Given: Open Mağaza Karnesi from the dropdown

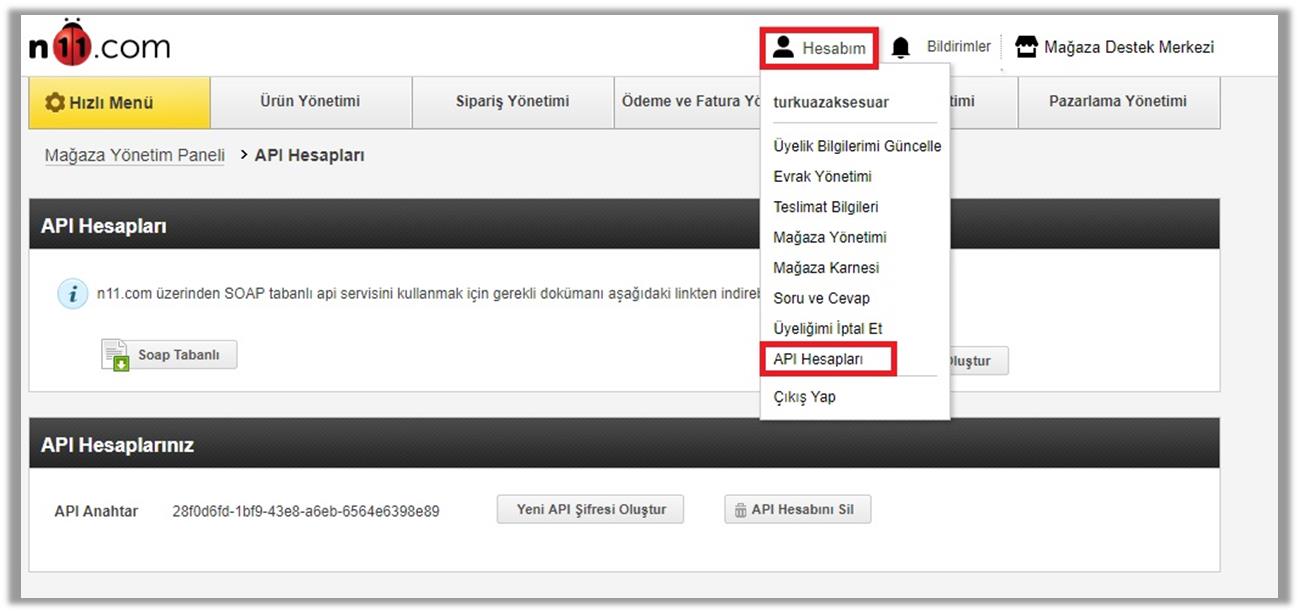Looking at the screenshot, I should (826, 268).
